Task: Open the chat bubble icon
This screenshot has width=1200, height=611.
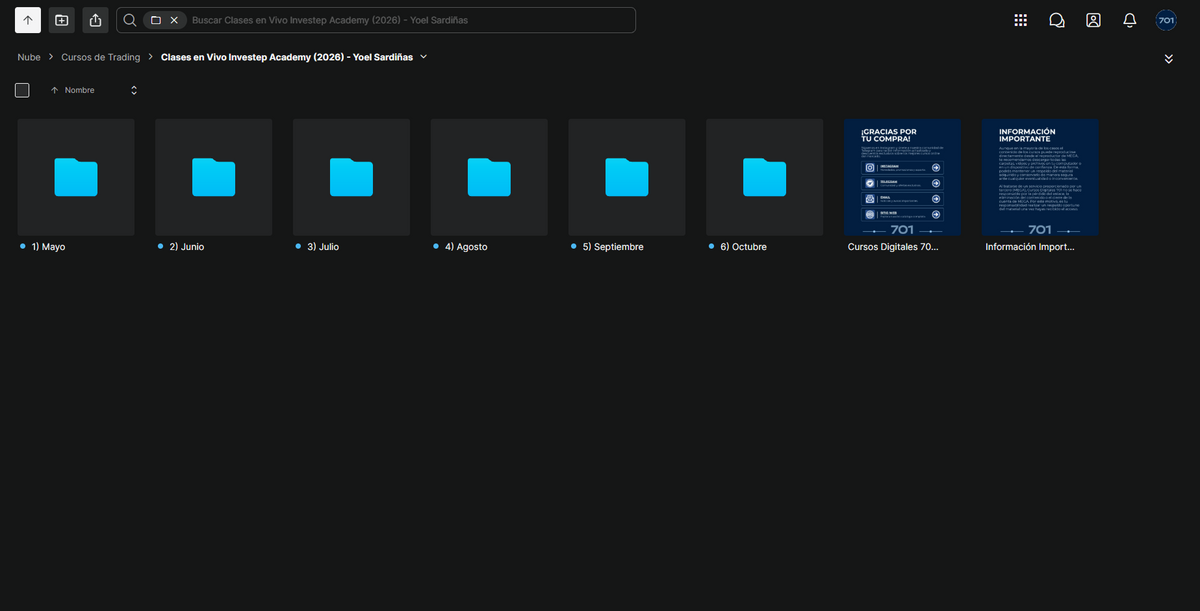Action: 1057,20
